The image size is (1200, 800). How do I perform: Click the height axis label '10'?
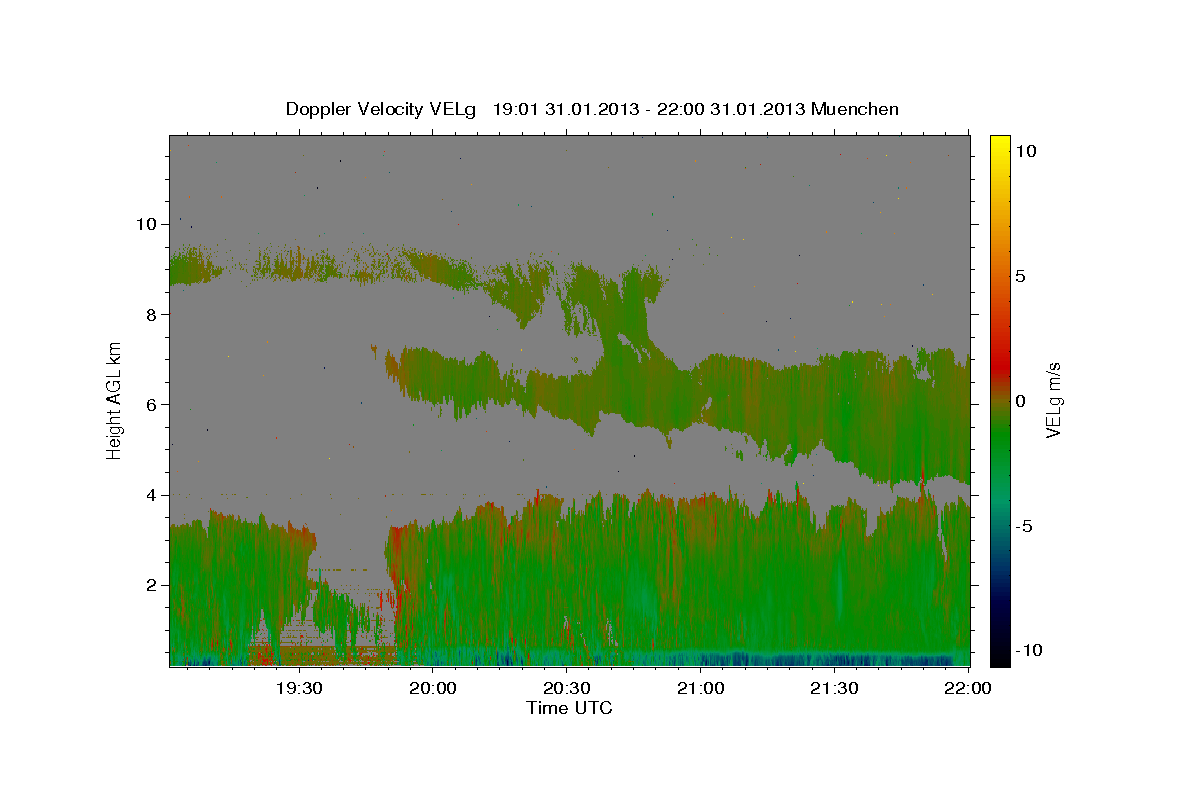click(x=146, y=224)
